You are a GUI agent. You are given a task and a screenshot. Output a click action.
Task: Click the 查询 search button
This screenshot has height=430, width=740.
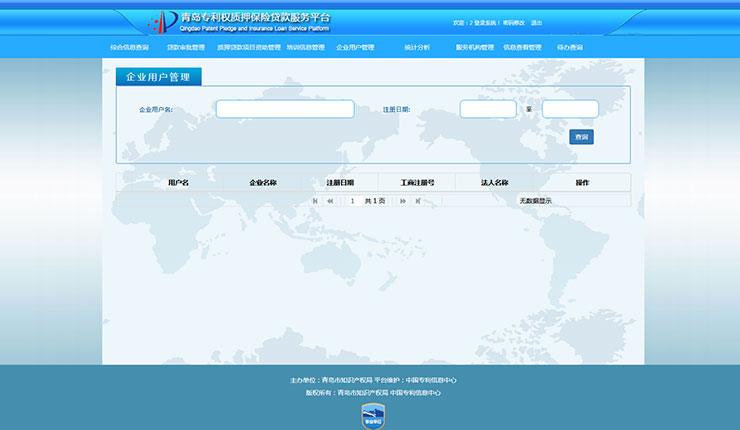pyautogui.click(x=581, y=137)
